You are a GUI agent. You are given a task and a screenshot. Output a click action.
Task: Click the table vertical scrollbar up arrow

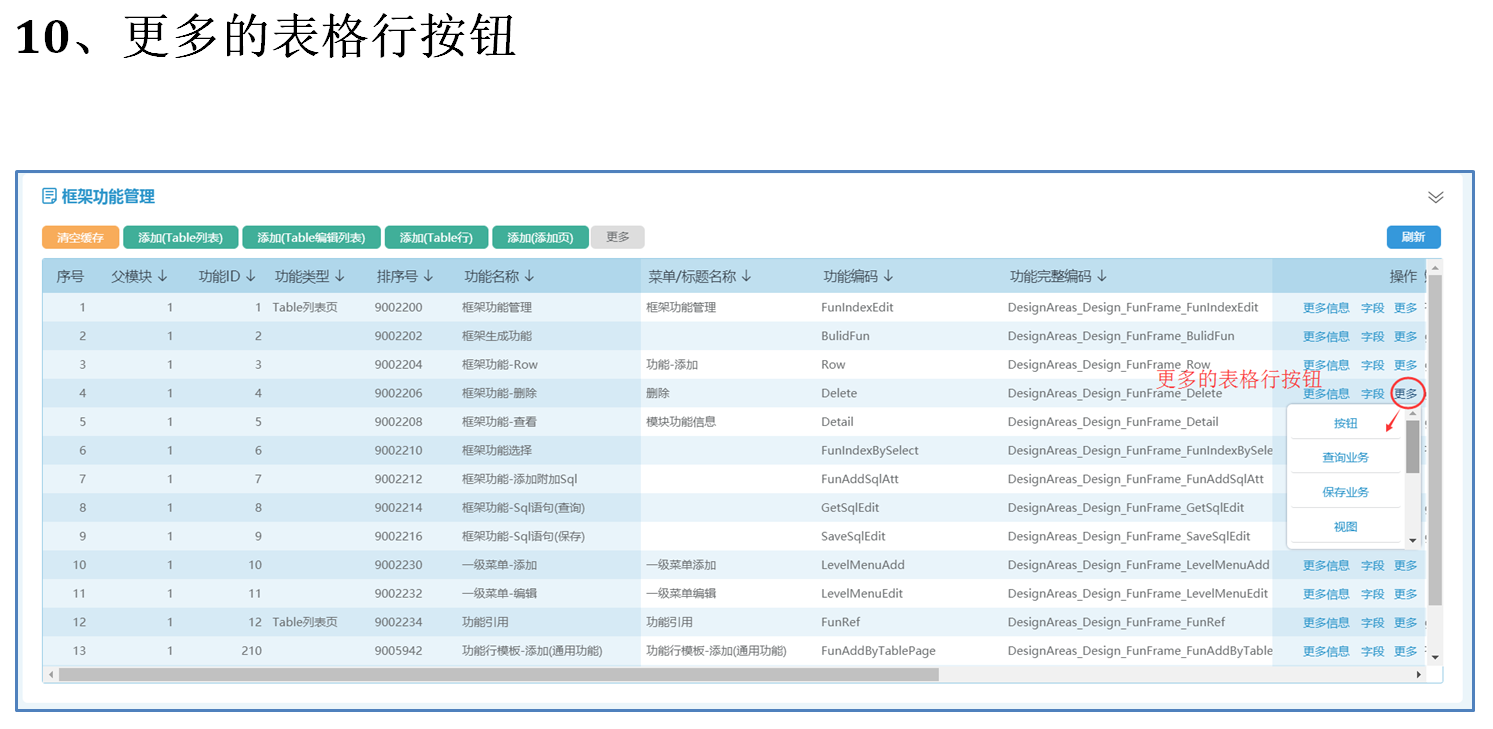coord(1435,267)
